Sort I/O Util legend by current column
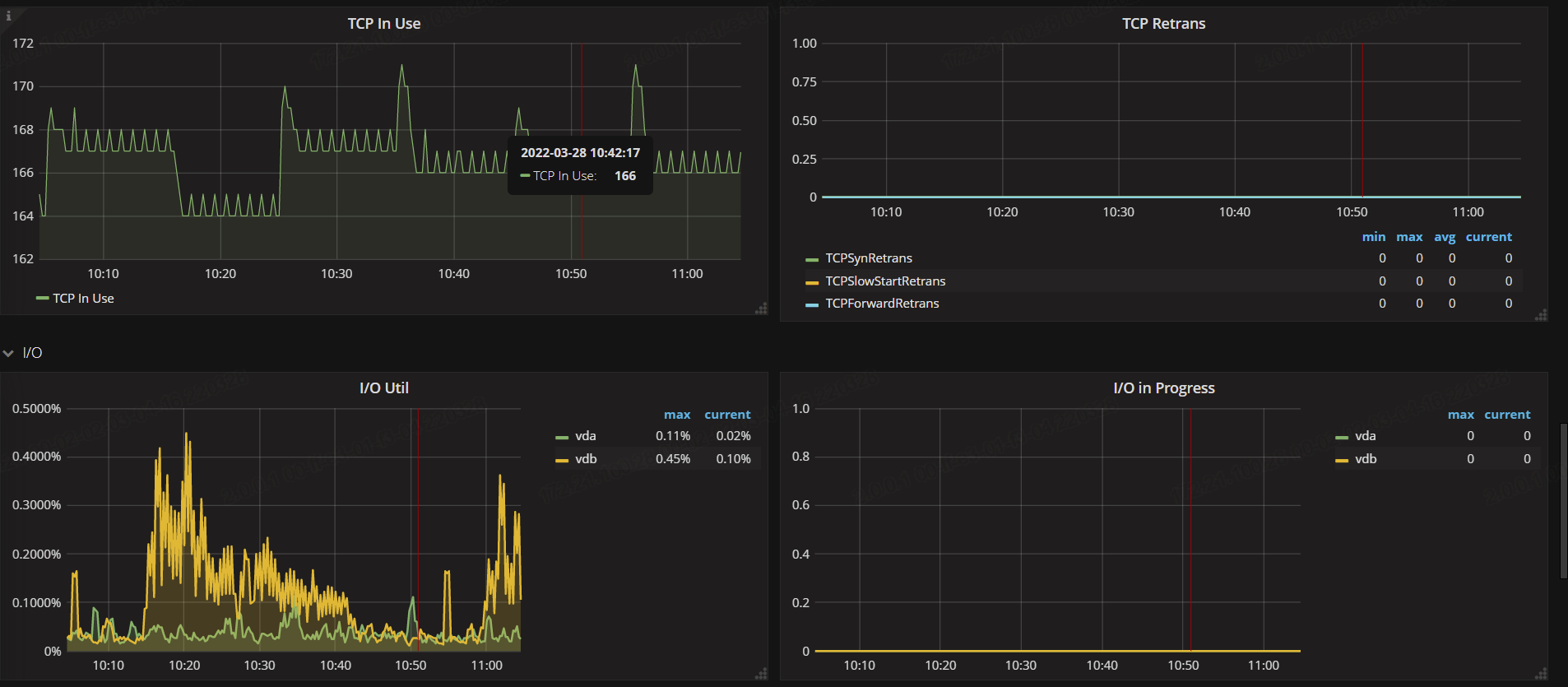1568x687 pixels. [x=727, y=415]
